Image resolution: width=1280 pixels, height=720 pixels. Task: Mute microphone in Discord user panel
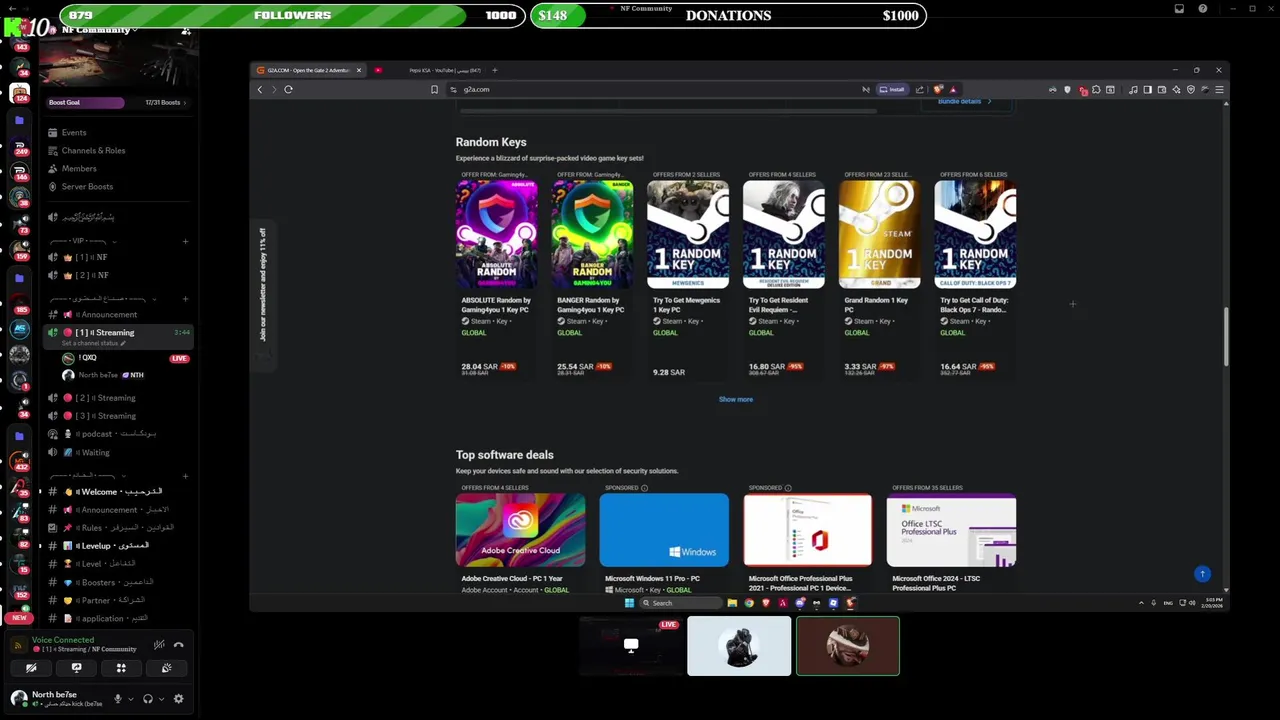click(118, 699)
